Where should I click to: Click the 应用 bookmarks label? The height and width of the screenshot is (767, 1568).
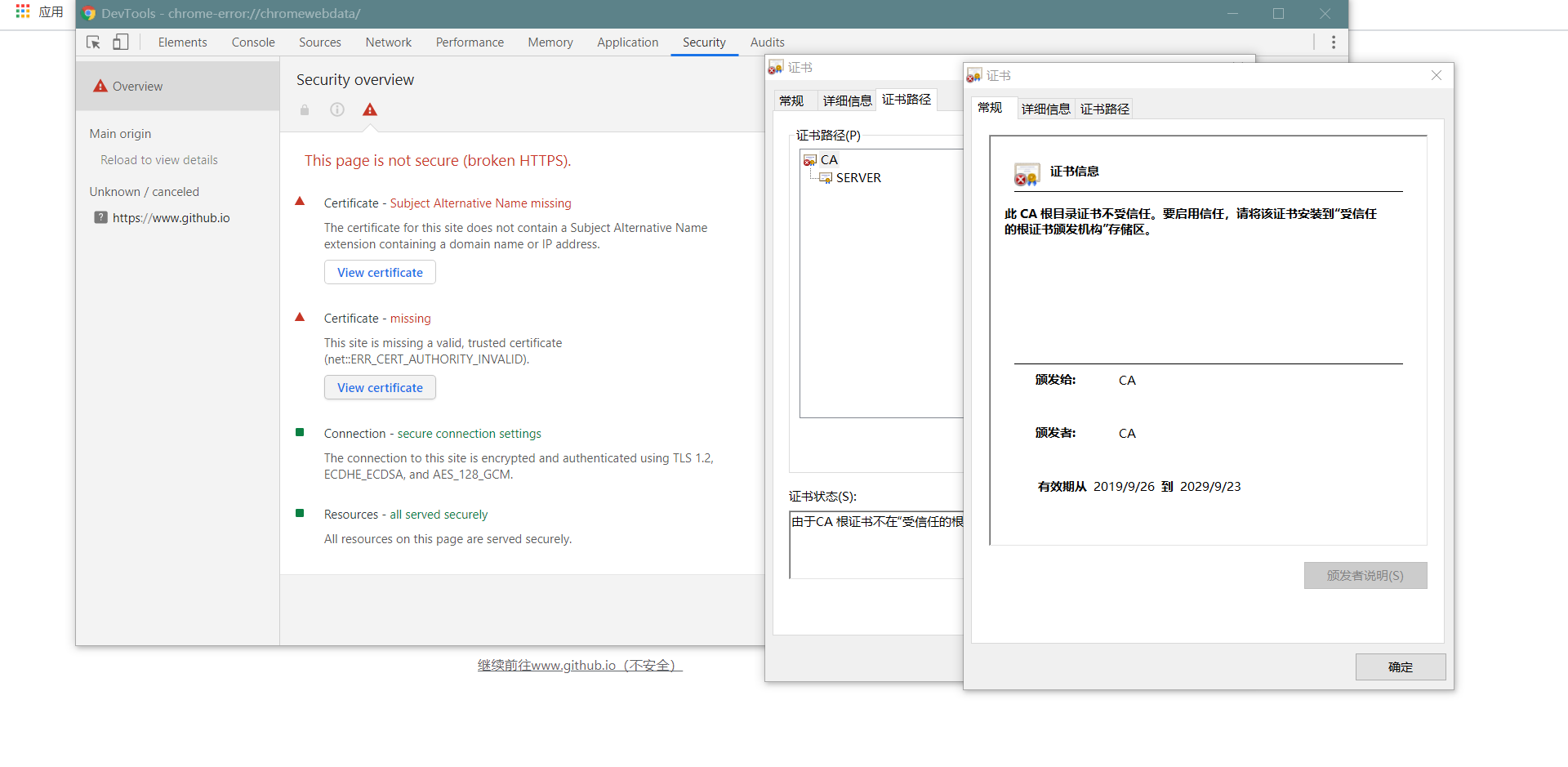[51, 11]
